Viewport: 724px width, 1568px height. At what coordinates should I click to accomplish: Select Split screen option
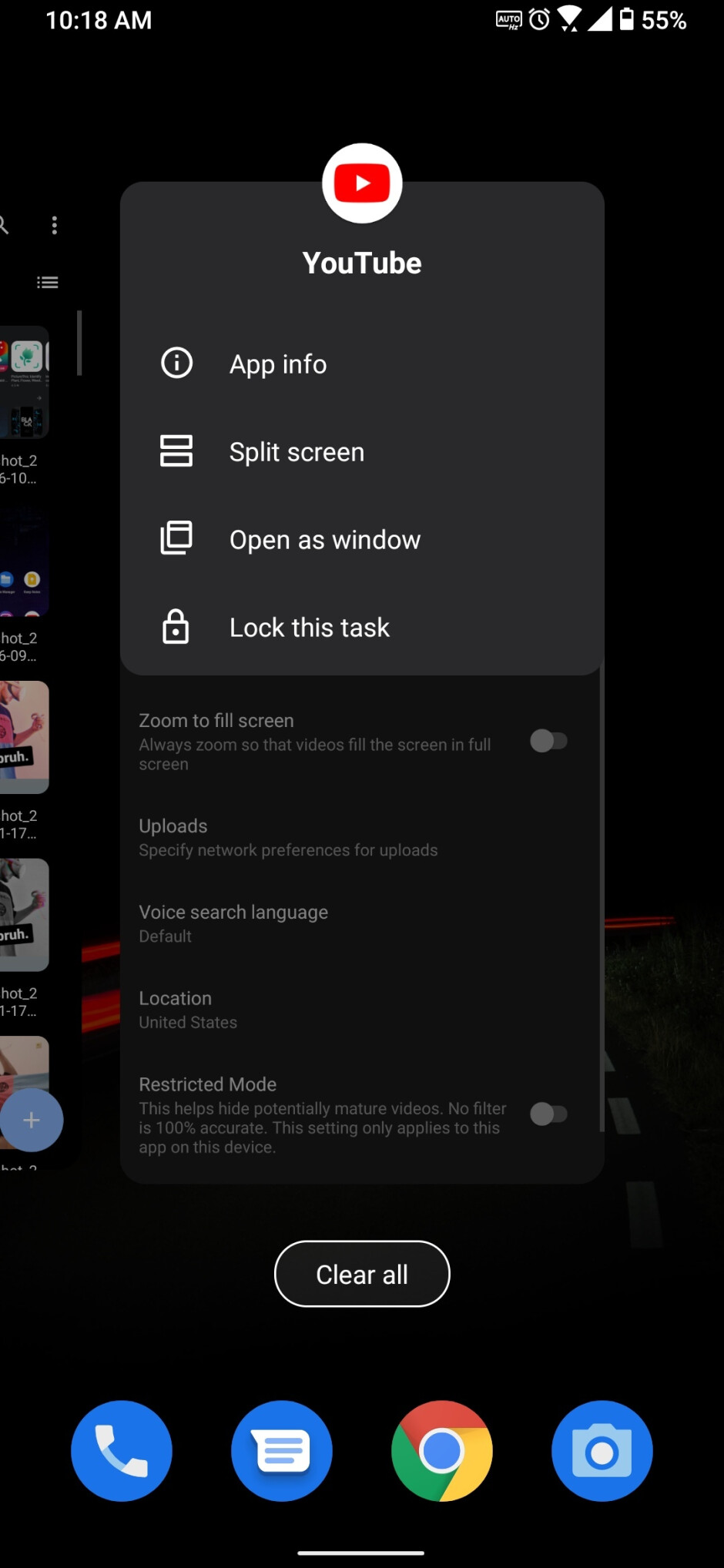[297, 452]
